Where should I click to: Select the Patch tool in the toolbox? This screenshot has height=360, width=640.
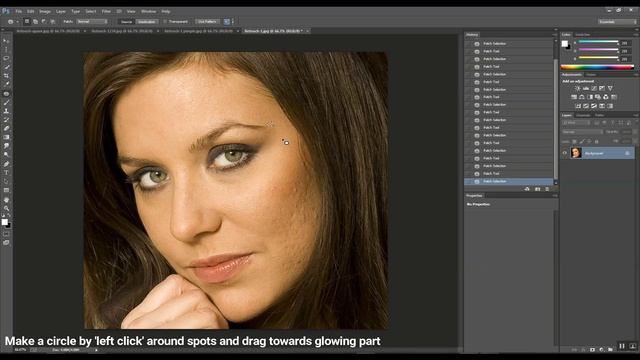pos(6,93)
